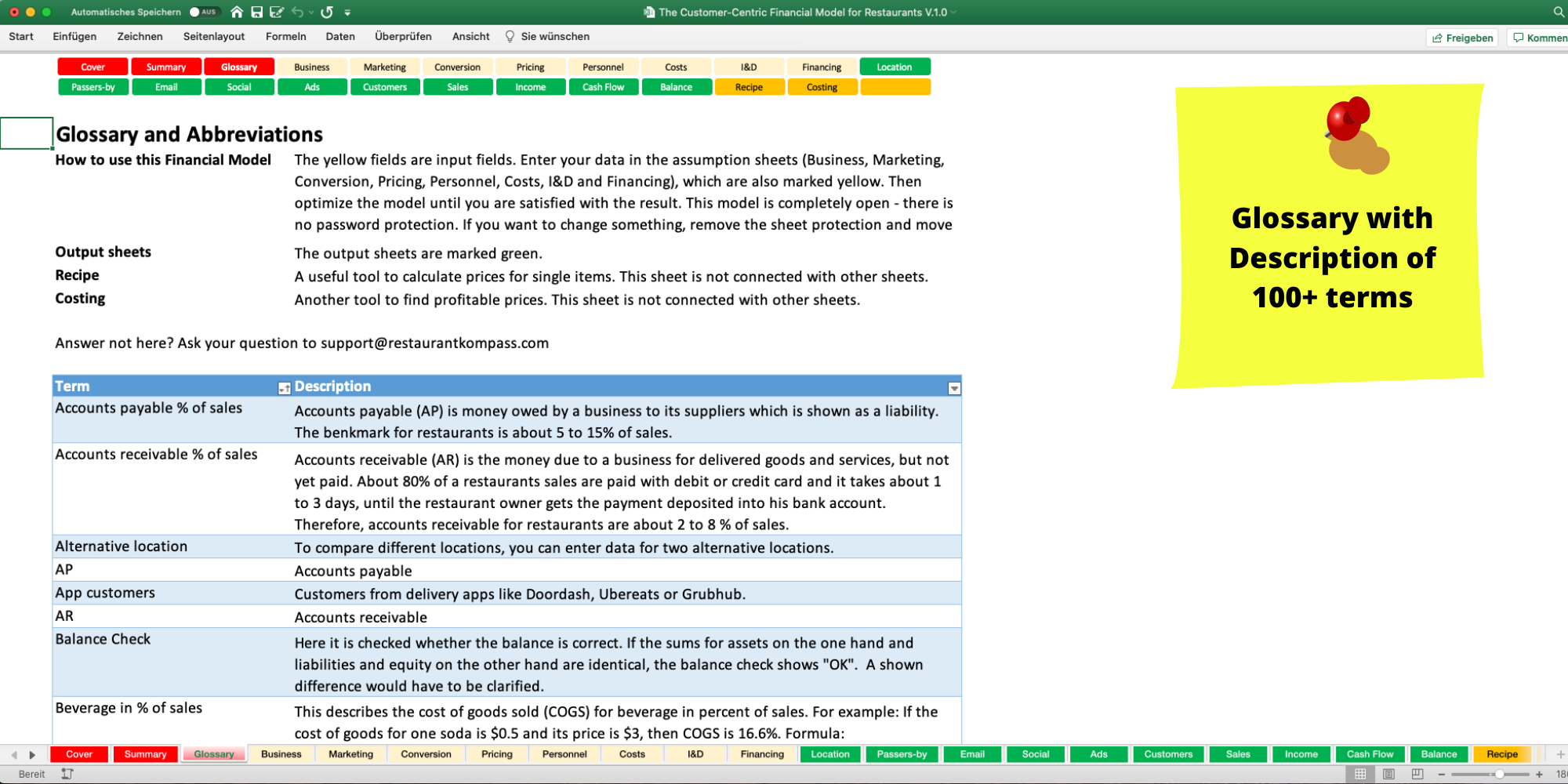Click the Business navigation button at top

(312, 67)
